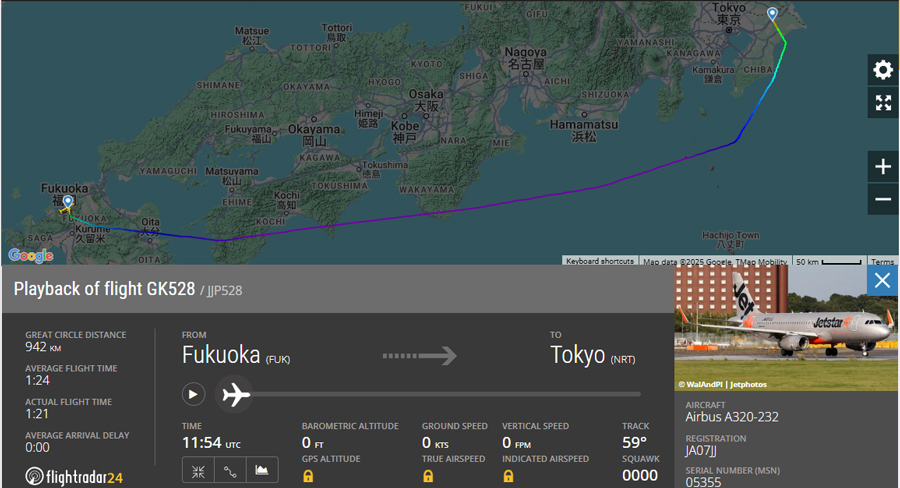Image resolution: width=900 pixels, height=488 pixels.
Task: Click the registration JA07JJ
Action: [x=701, y=451]
